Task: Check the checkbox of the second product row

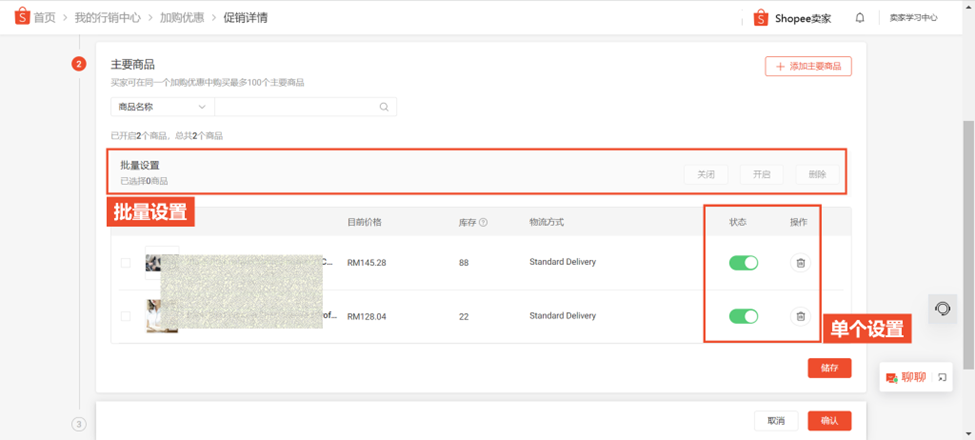Action: (126, 316)
